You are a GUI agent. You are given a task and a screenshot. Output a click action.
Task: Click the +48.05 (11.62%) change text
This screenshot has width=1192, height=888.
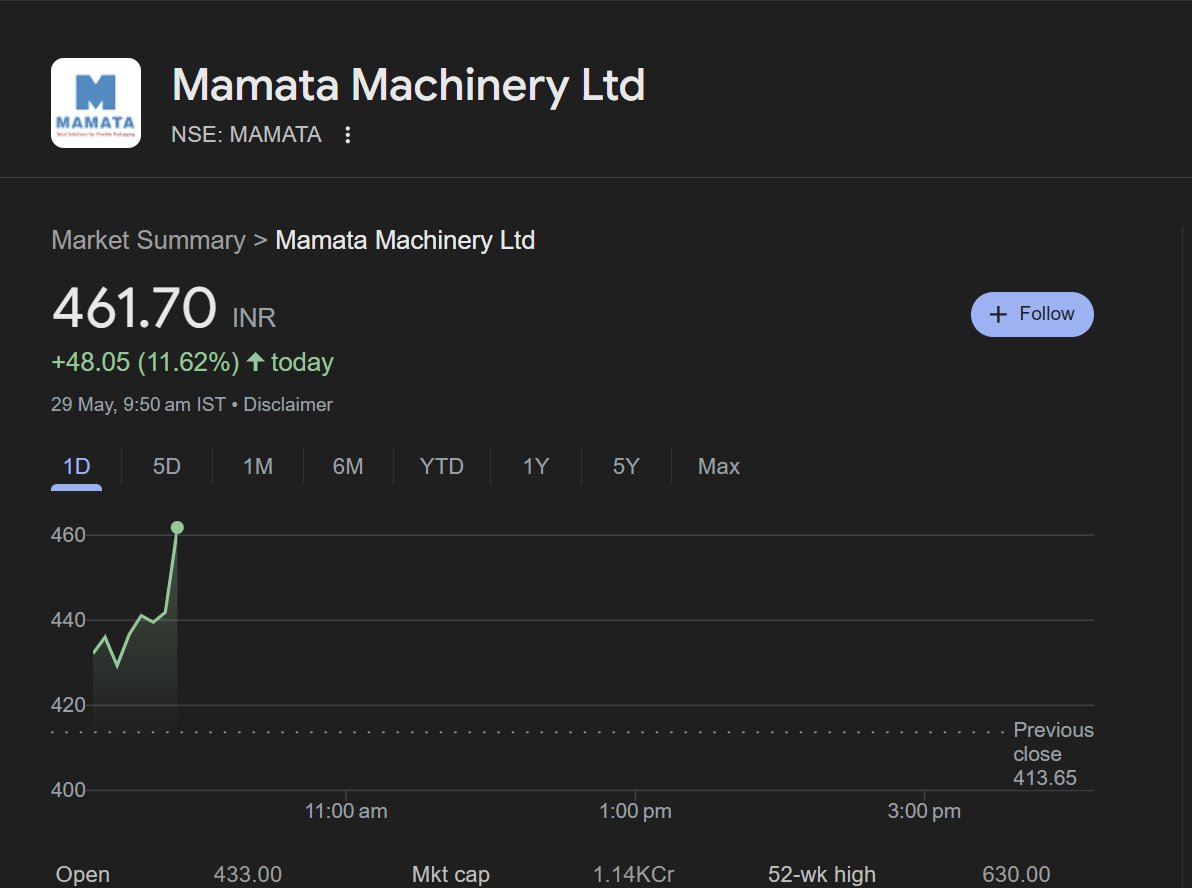[x=145, y=362]
